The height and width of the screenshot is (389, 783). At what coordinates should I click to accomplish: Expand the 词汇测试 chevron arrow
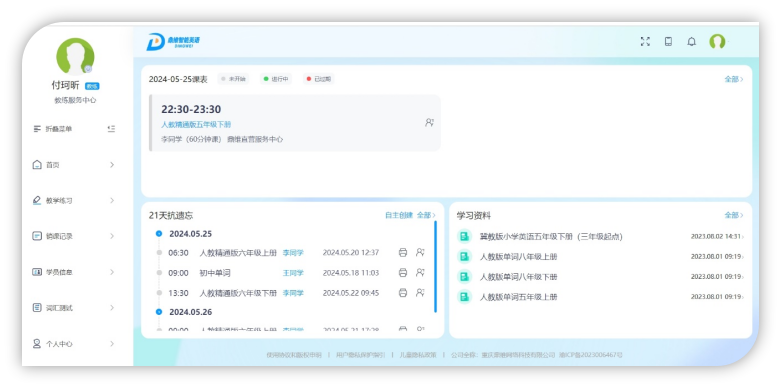point(112,308)
